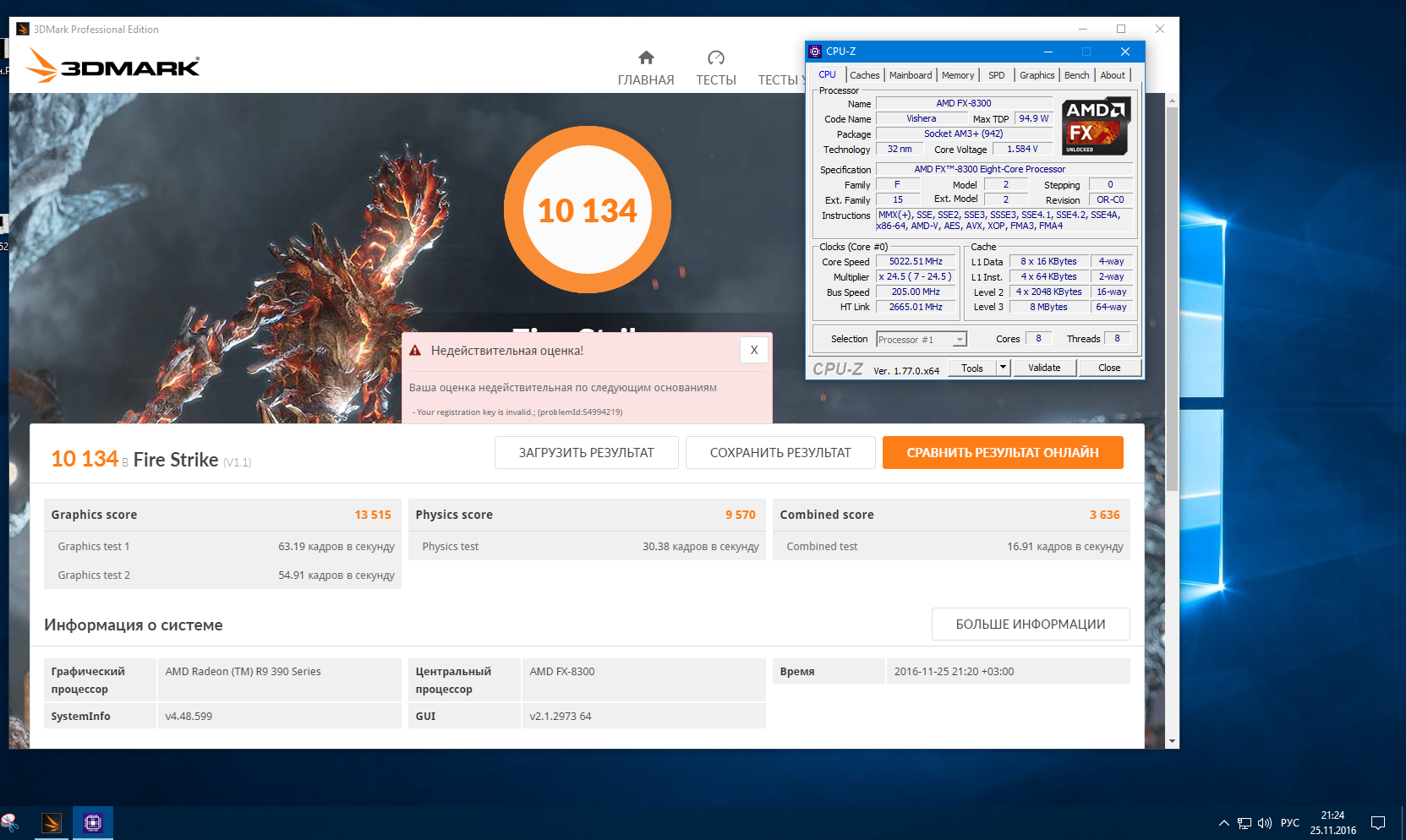
Task: Open the network icon in the system tray
Action: click(x=1245, y=823)
